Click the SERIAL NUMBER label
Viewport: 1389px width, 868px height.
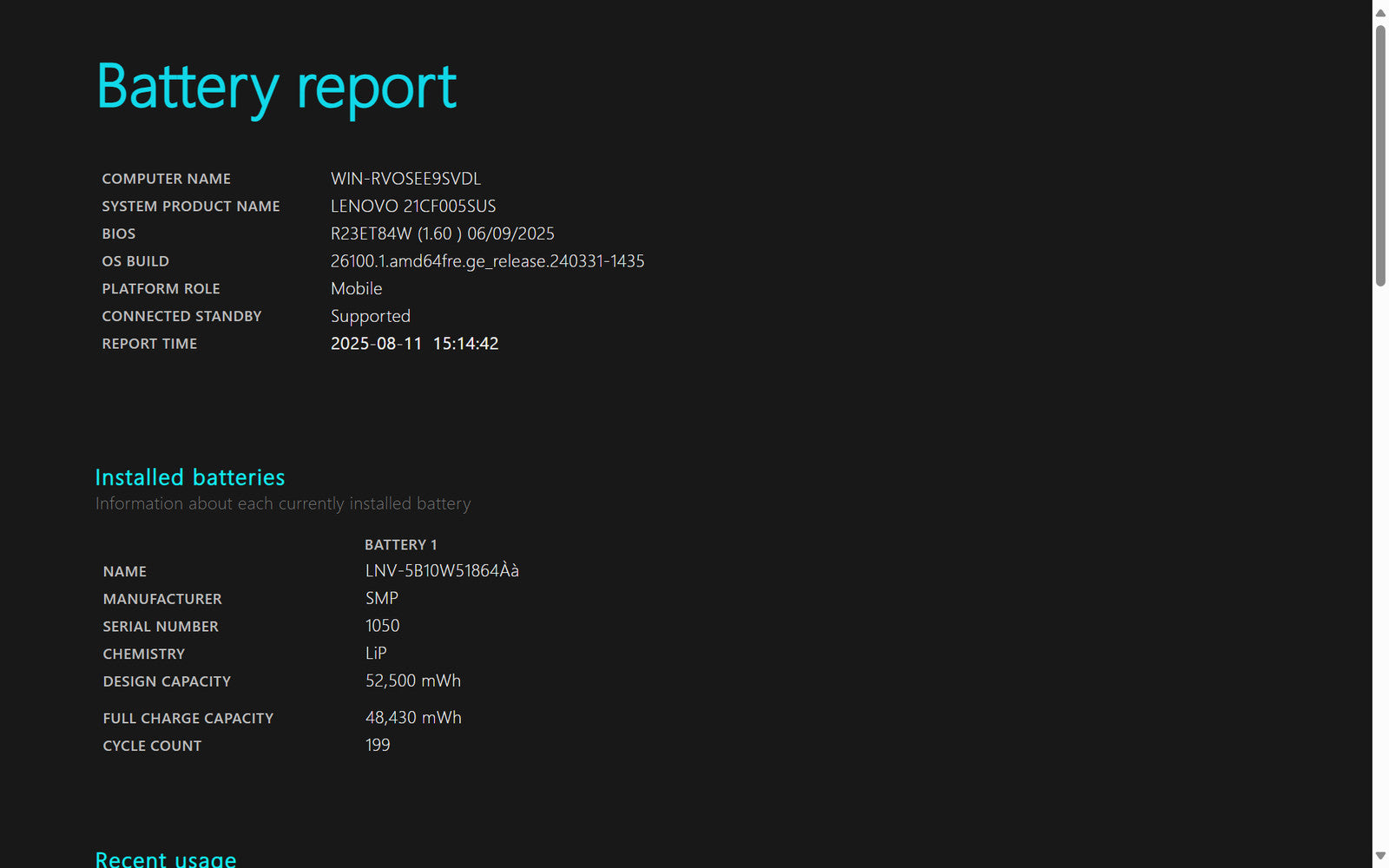pyautogui.click(x=161, y=627)
